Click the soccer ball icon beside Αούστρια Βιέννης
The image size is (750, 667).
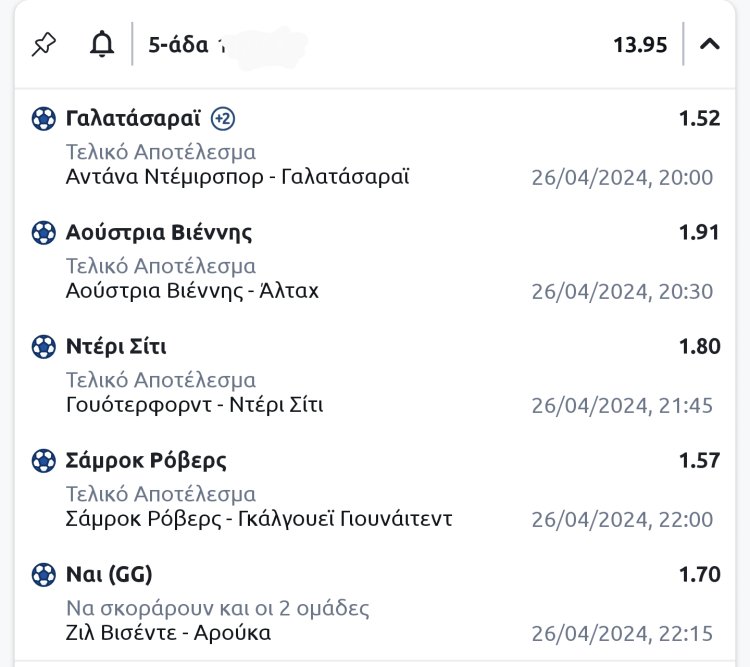click(x=44, y=233)
